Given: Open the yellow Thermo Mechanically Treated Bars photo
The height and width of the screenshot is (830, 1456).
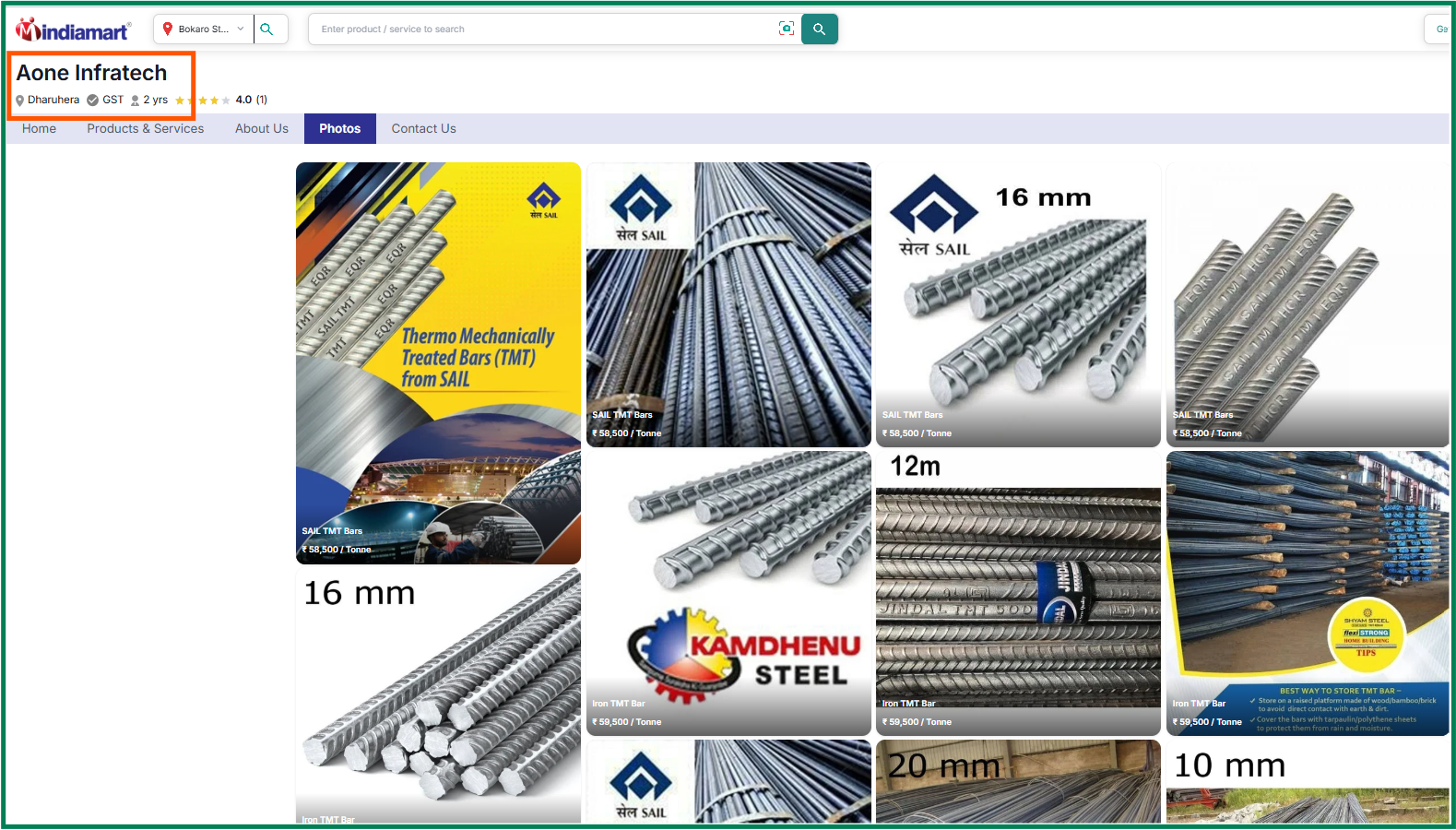Looking at the screenshot, I should [x=438, y=363].
